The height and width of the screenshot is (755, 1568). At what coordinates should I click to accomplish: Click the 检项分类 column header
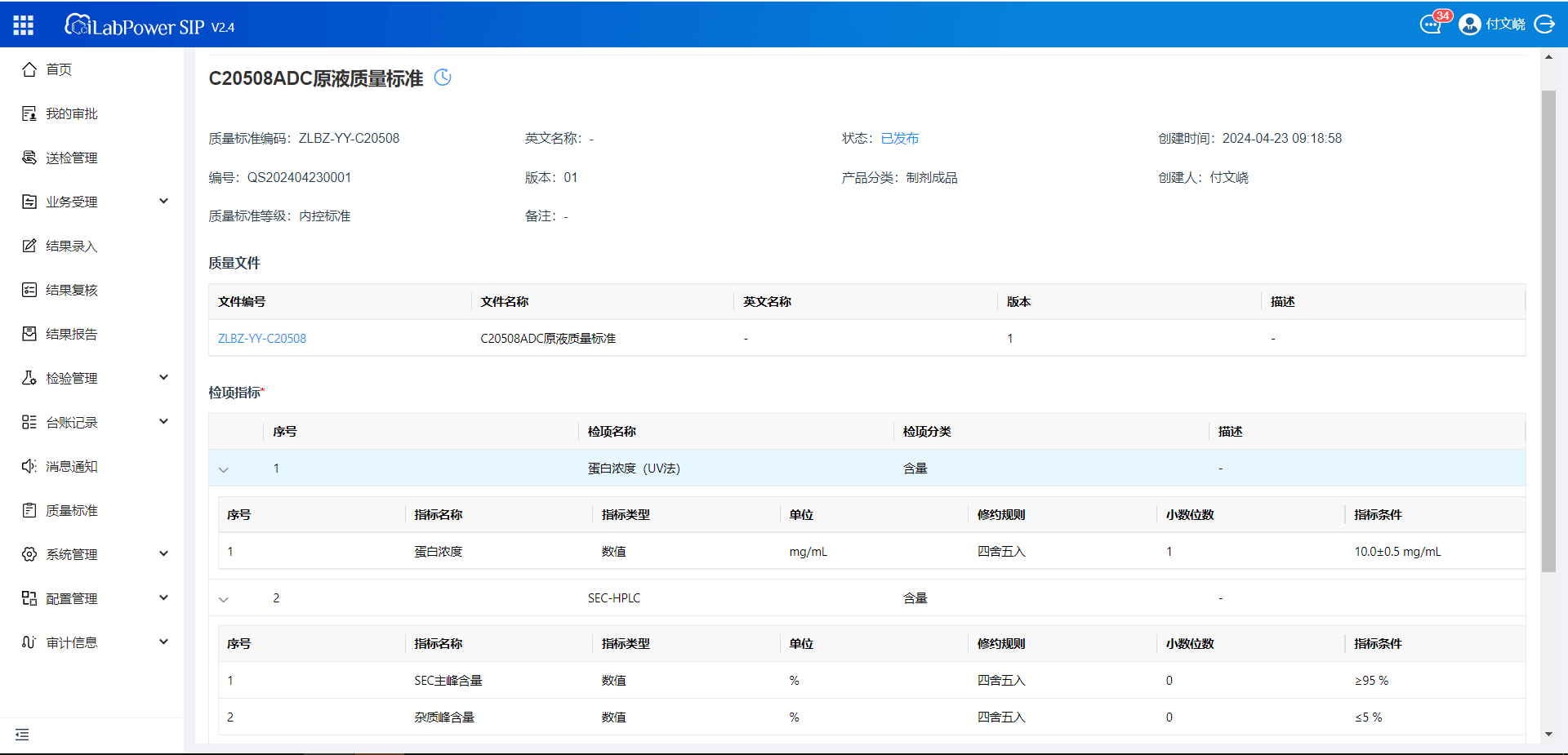pyautogui.click(x=927, y=431)
